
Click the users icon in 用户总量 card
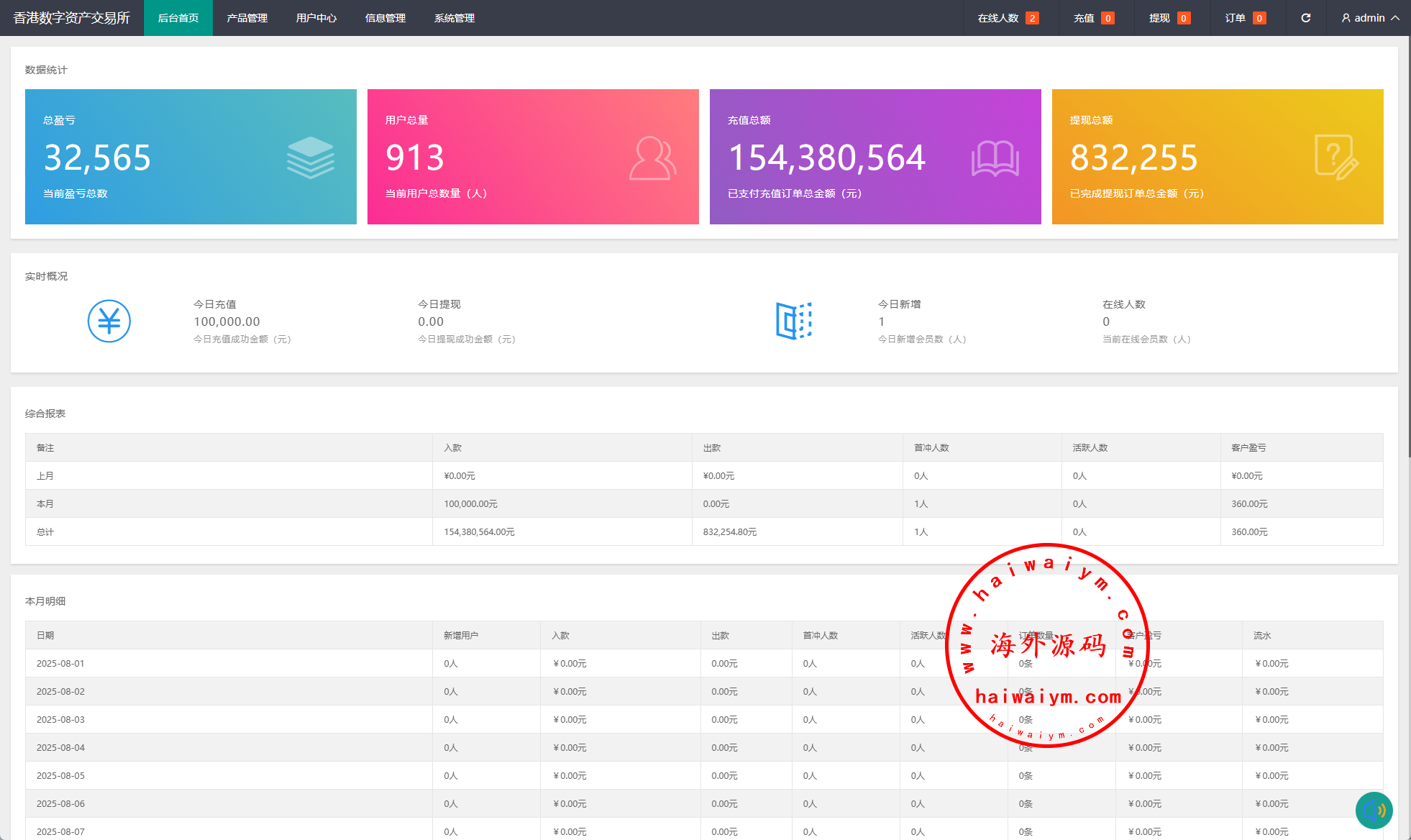point(652,158)
